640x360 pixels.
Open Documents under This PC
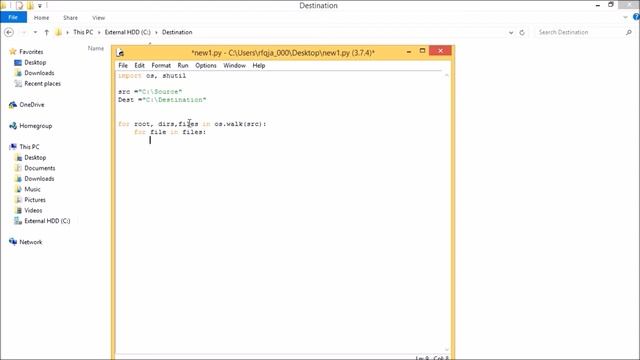click(40, 168)
